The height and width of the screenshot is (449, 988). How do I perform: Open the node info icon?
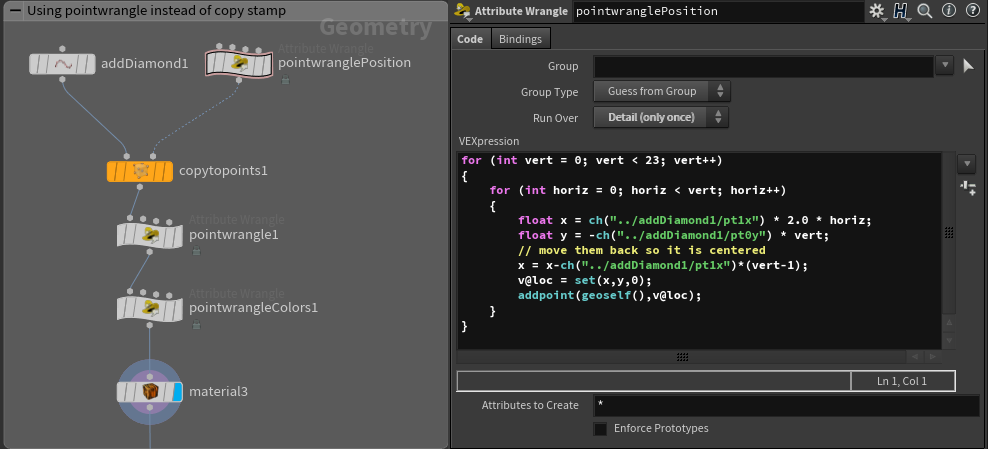pos(947,12)
